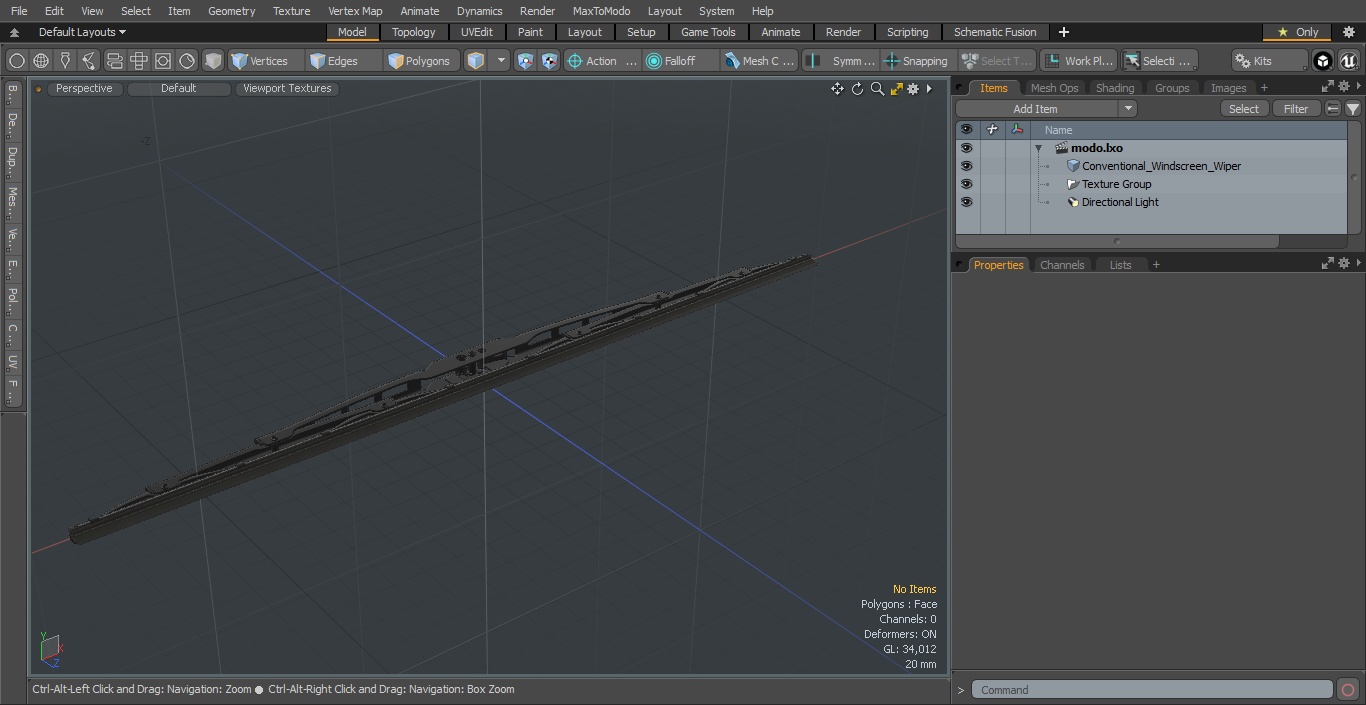Click the second cube selection-convert icon
1366x705 pixels.
click(549, 61)
